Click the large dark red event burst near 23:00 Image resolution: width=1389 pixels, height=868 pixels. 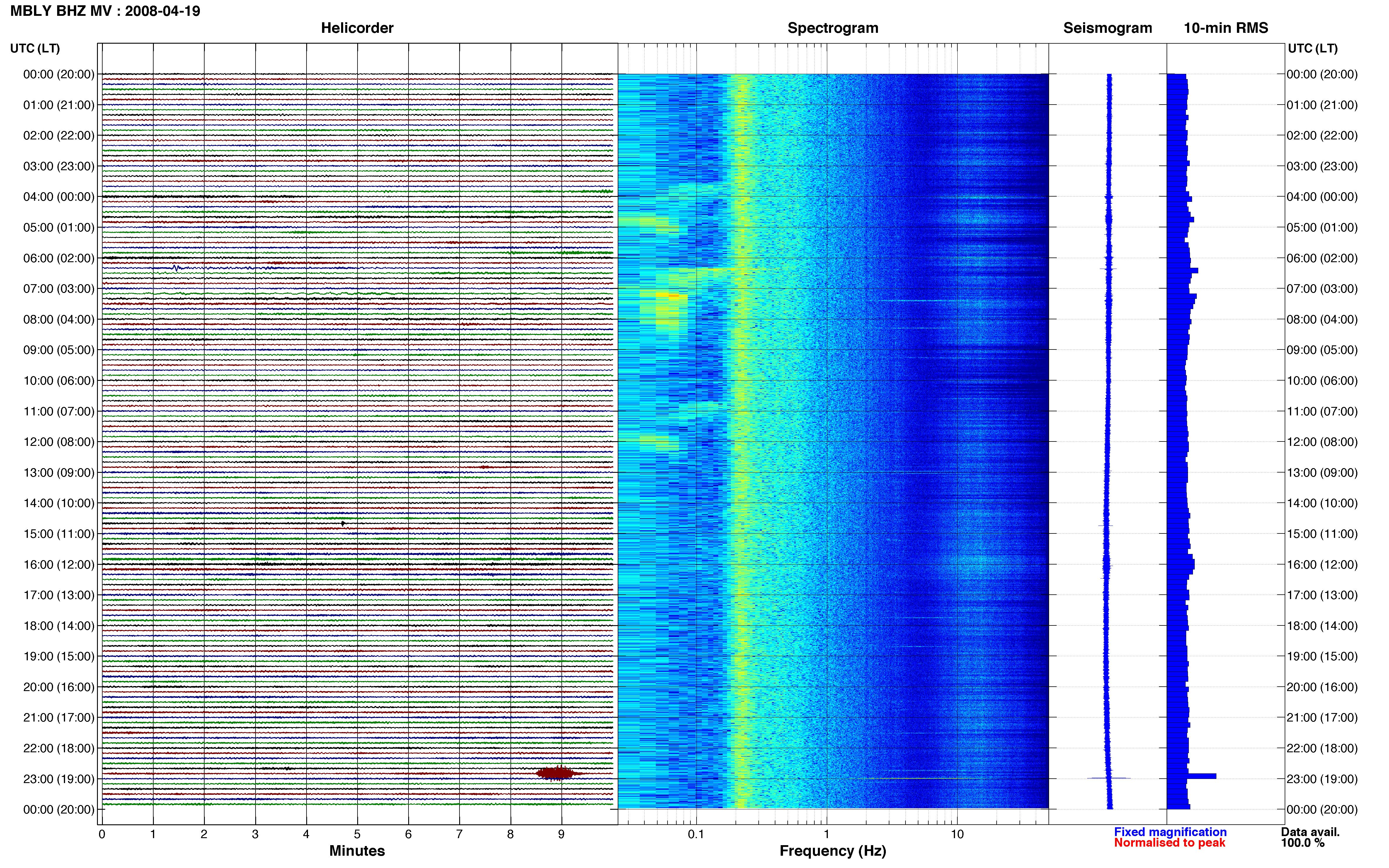[x=556, y=773]
